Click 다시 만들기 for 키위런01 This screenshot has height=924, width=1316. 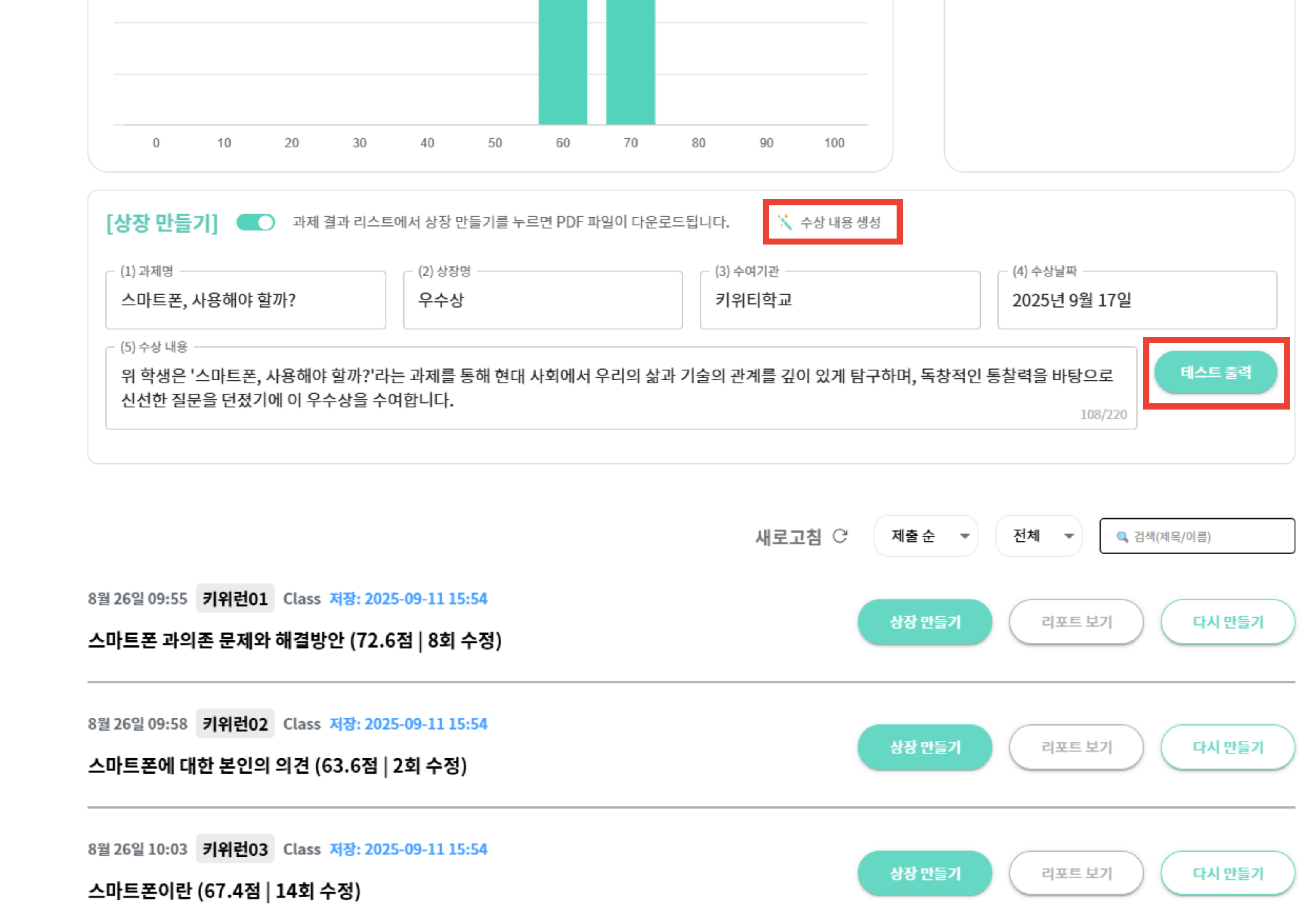coord(1227,621)
